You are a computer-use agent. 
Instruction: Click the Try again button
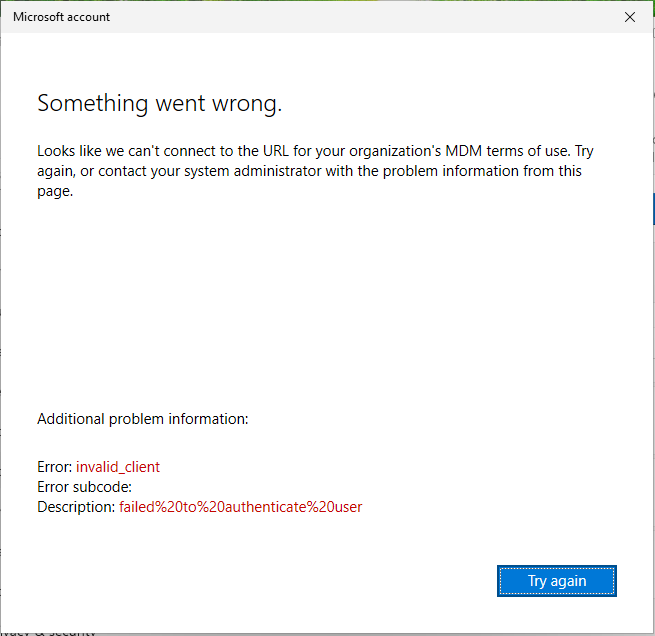[x=556, y=580]
